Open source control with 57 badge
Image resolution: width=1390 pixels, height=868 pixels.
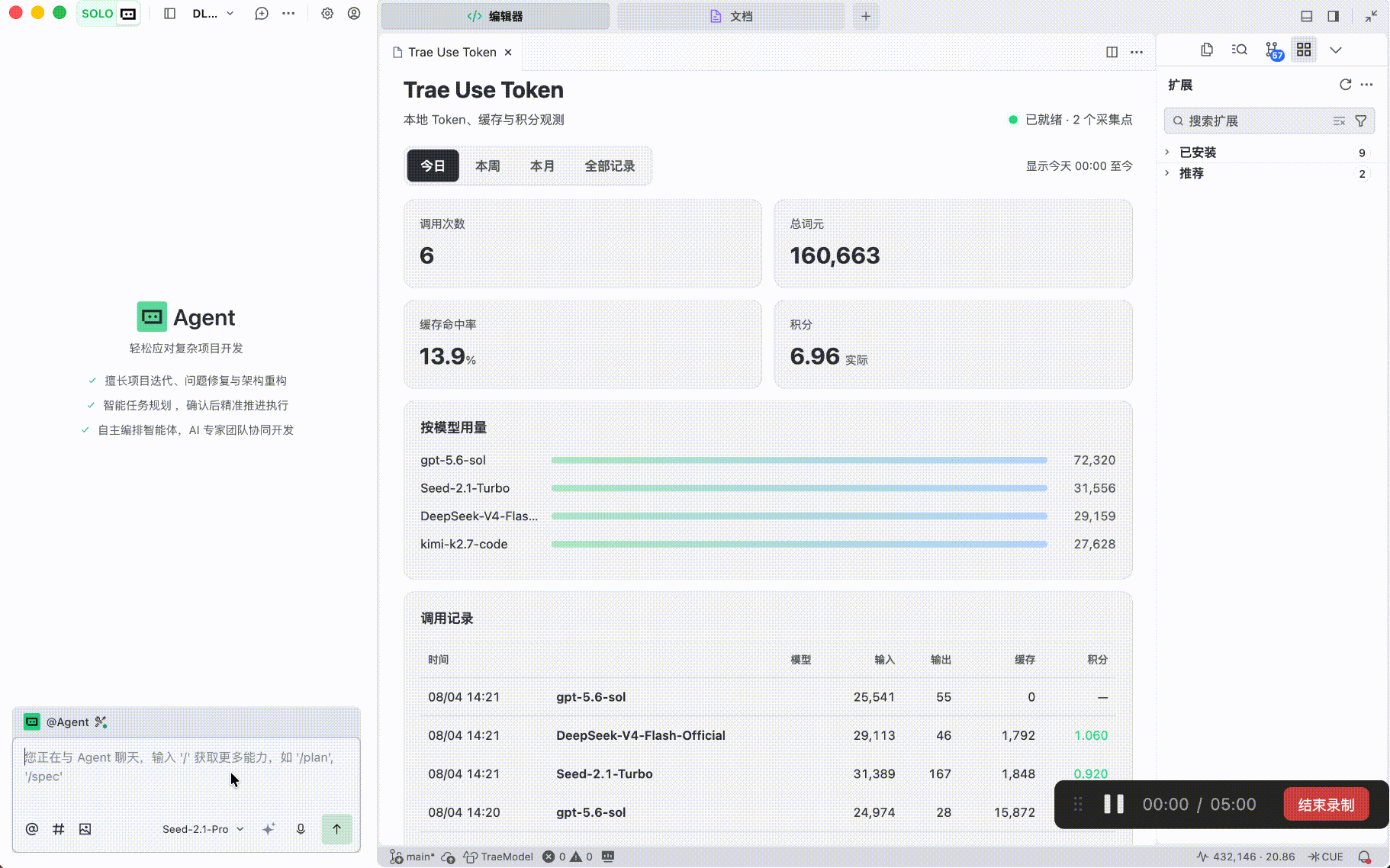pyautogui.click(x=1273, y=50)
